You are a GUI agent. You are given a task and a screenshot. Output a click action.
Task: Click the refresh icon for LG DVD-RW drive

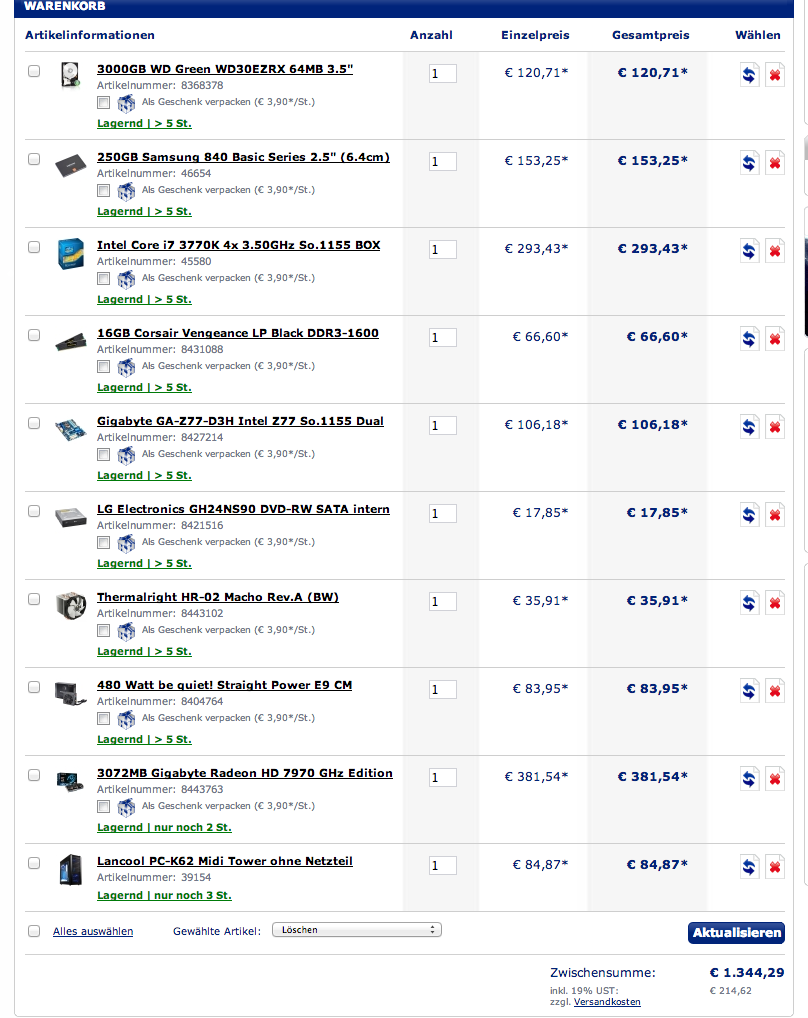point(749,515)
